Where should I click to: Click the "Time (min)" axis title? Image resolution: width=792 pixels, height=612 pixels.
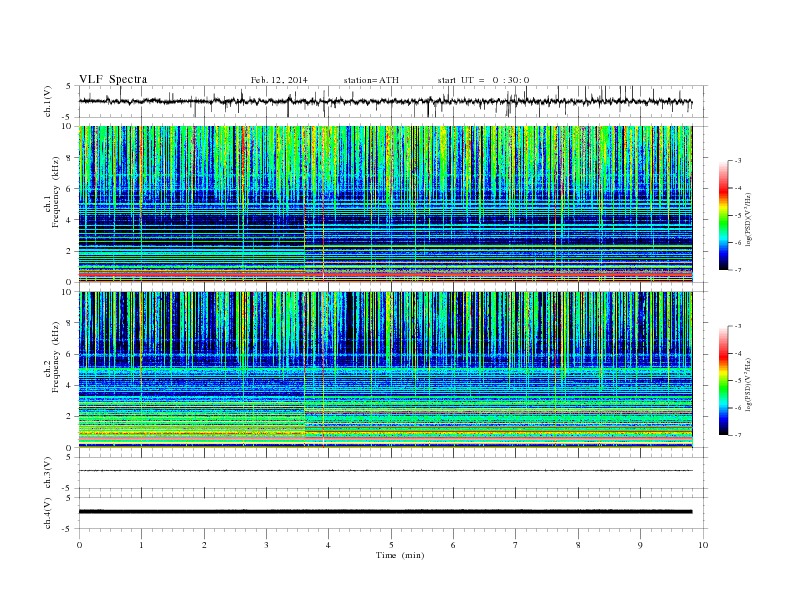point(400,555)
